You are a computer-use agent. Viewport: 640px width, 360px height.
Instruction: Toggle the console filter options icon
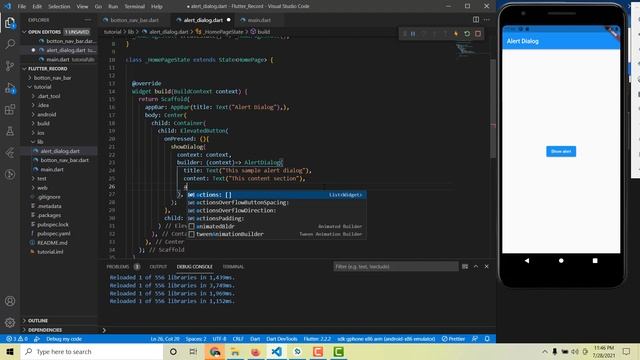(465, 267)
